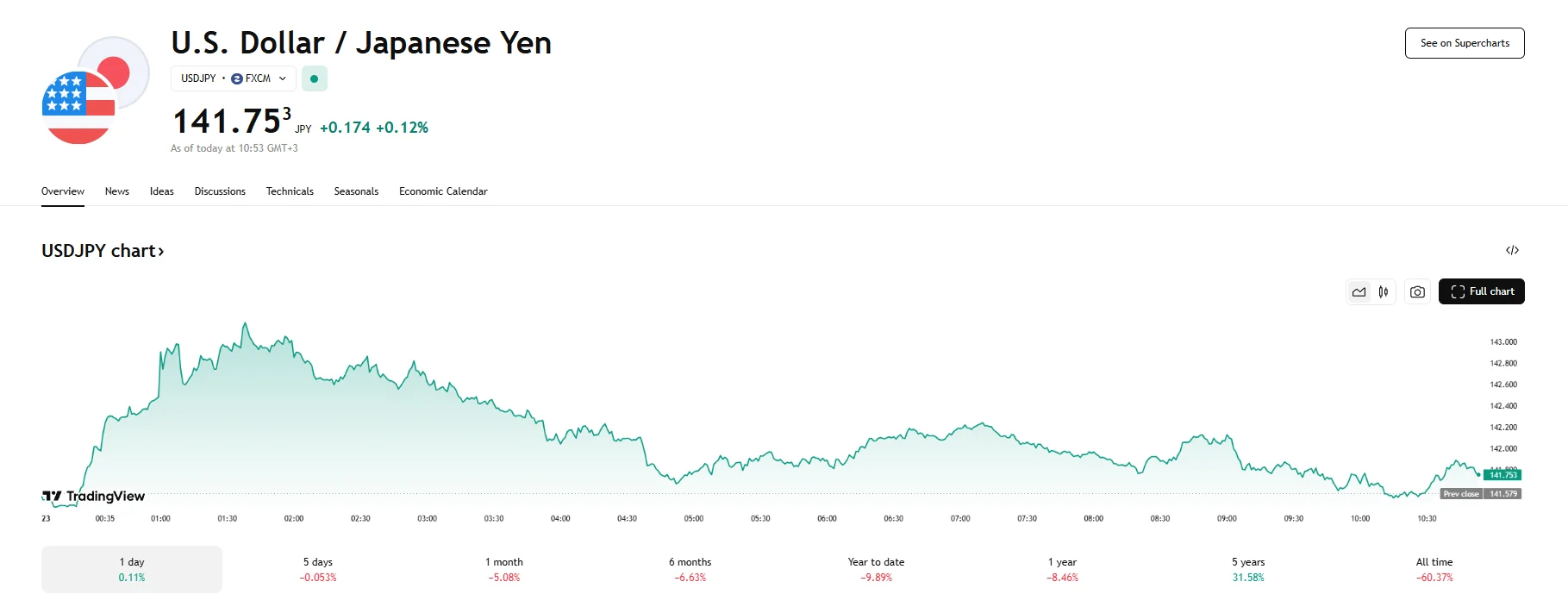The image size is (1568, 613).
Task: Click See on Supercharts button
Action: [1465, 43]
